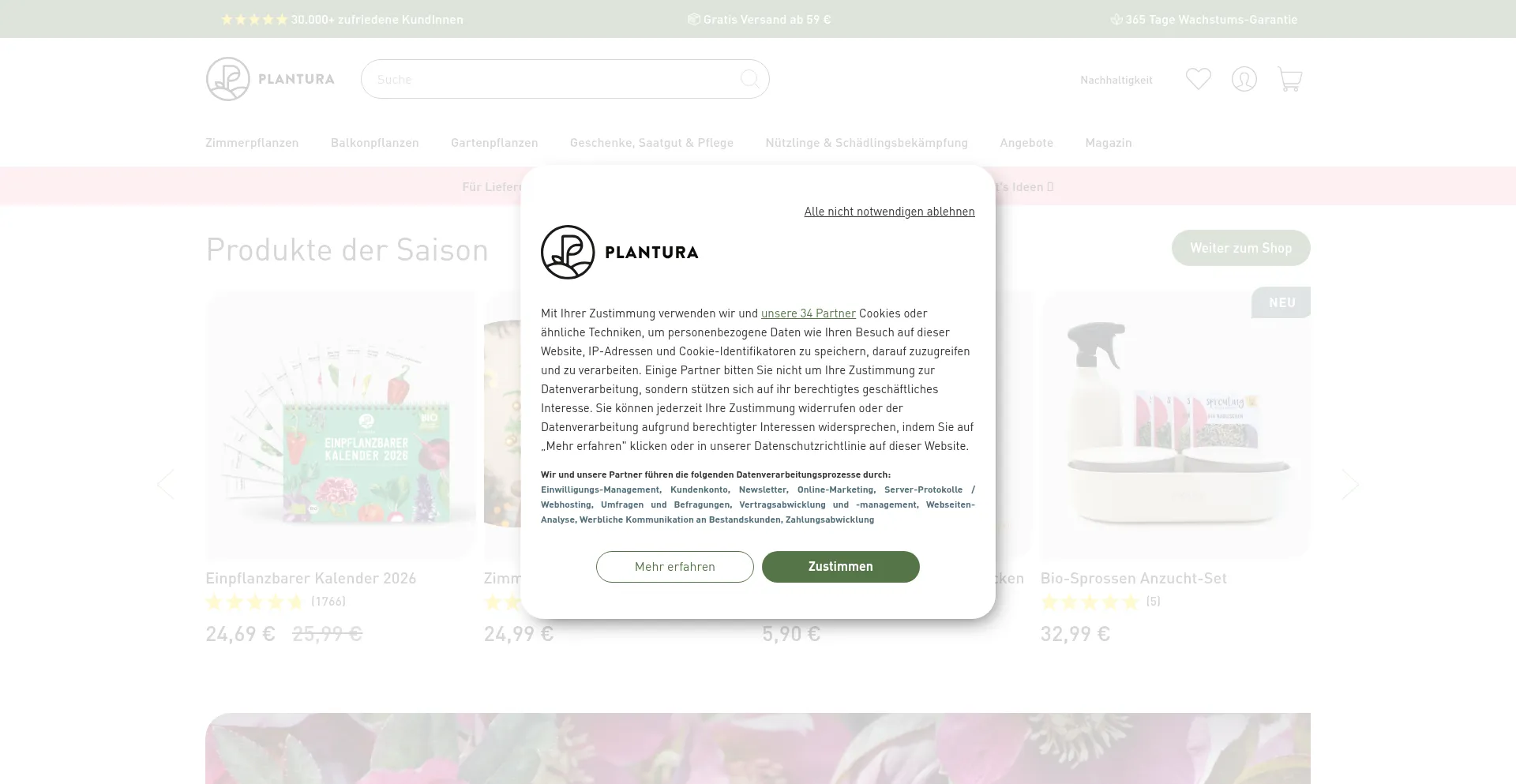Click the Plantura logo in header
1516x784 pixels.
(x=270, y=79)
